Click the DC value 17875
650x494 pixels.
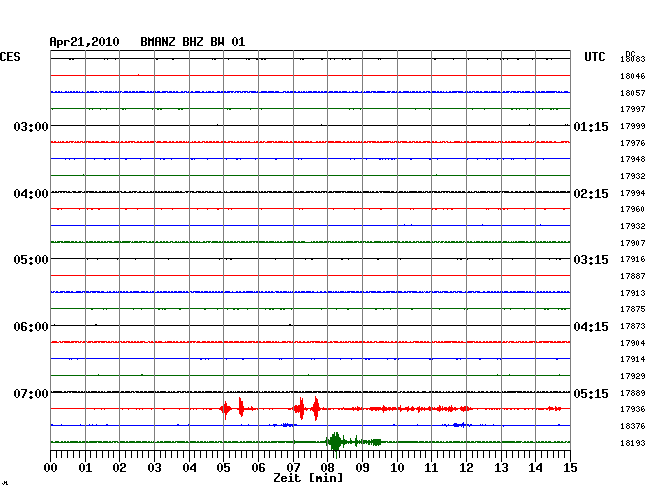[633, 309]
